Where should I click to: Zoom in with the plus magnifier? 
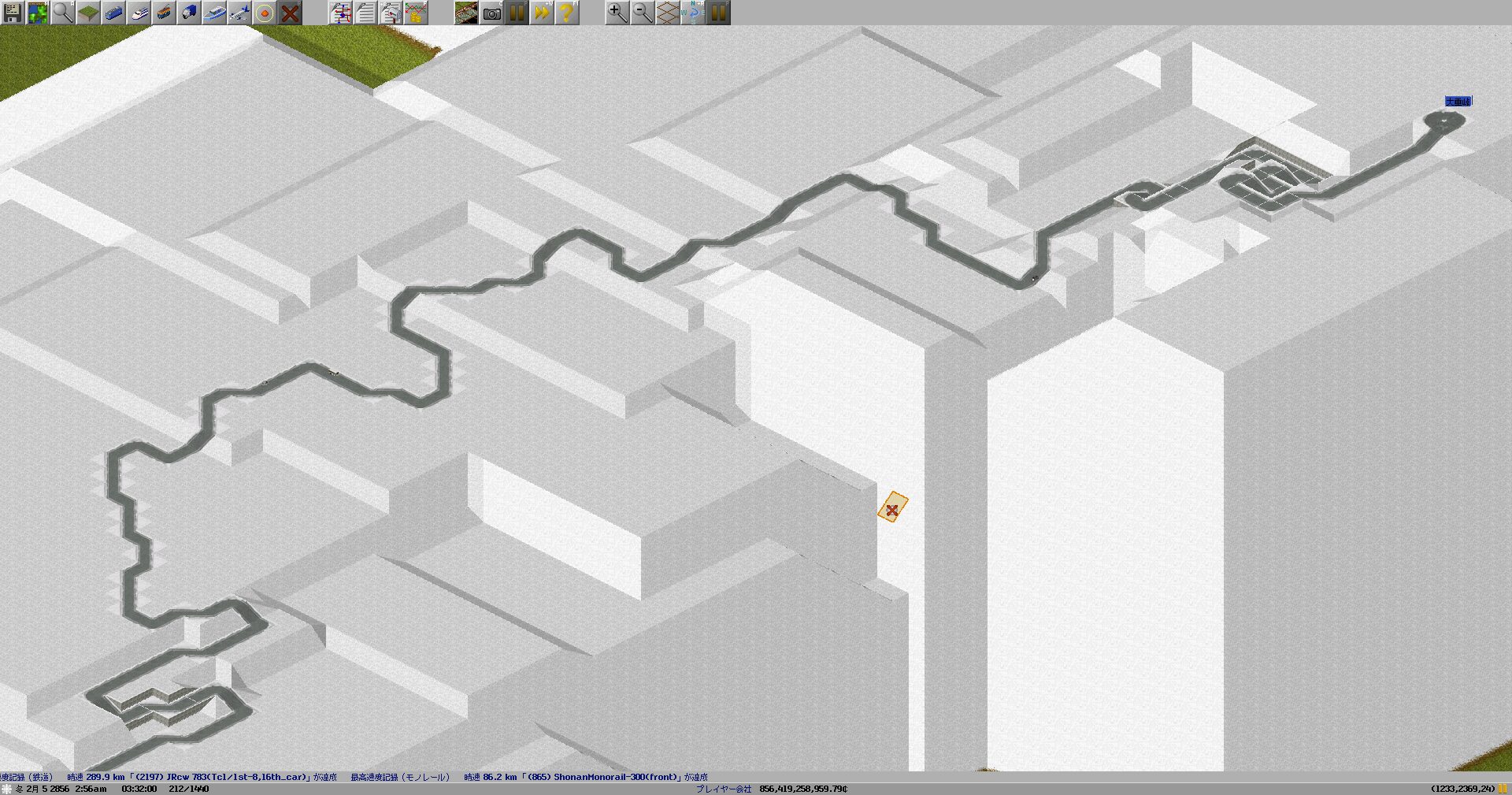[617, 13]
